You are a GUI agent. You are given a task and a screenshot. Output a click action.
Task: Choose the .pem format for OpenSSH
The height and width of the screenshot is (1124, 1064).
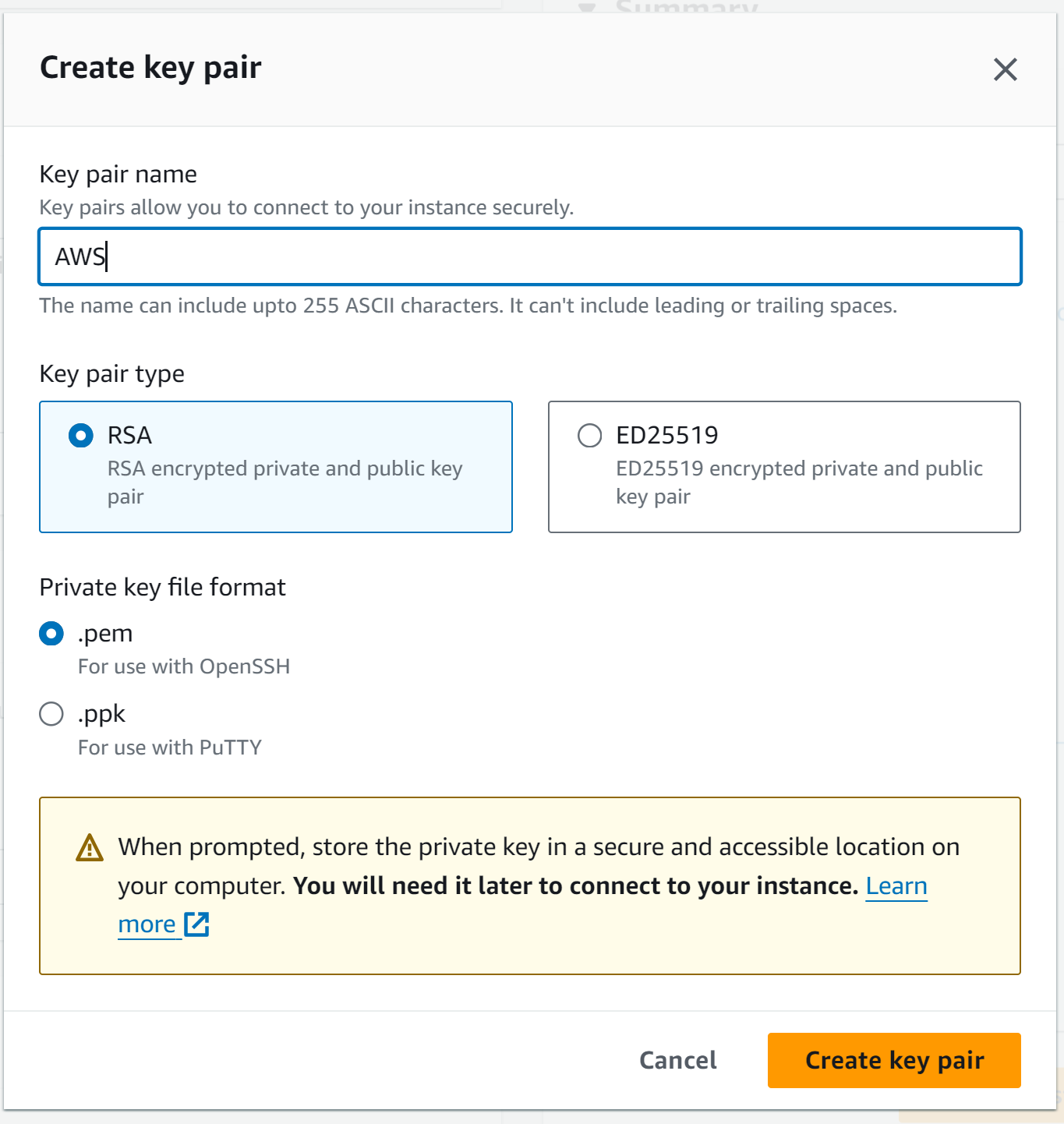point(51,634)
